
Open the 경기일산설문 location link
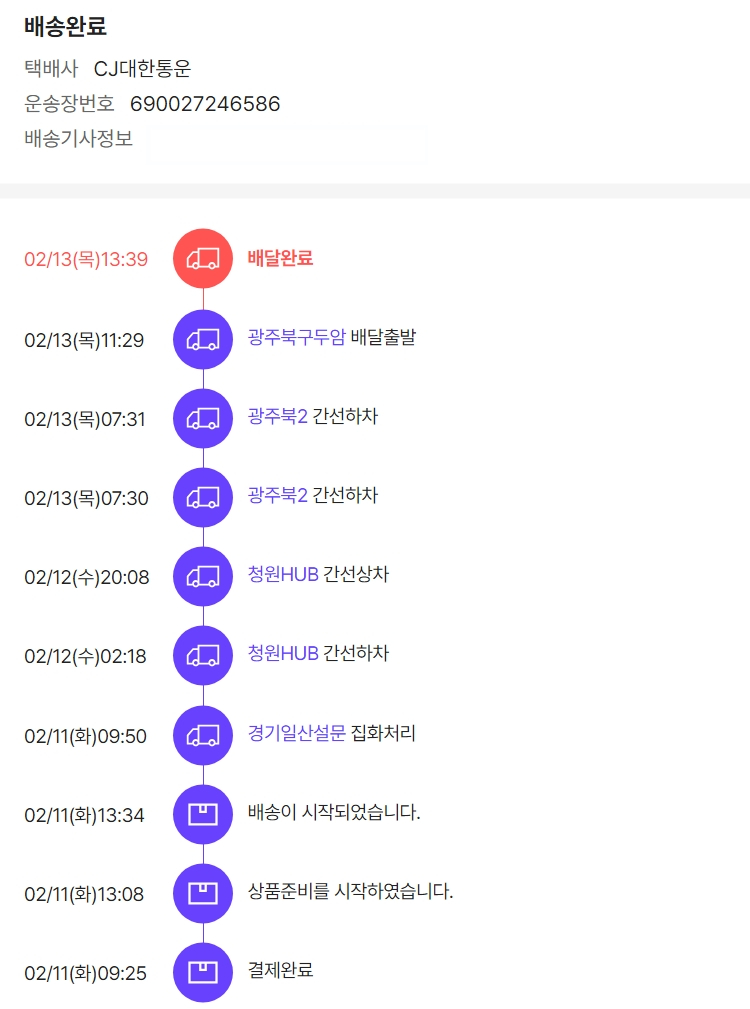[x=297, y=733]
